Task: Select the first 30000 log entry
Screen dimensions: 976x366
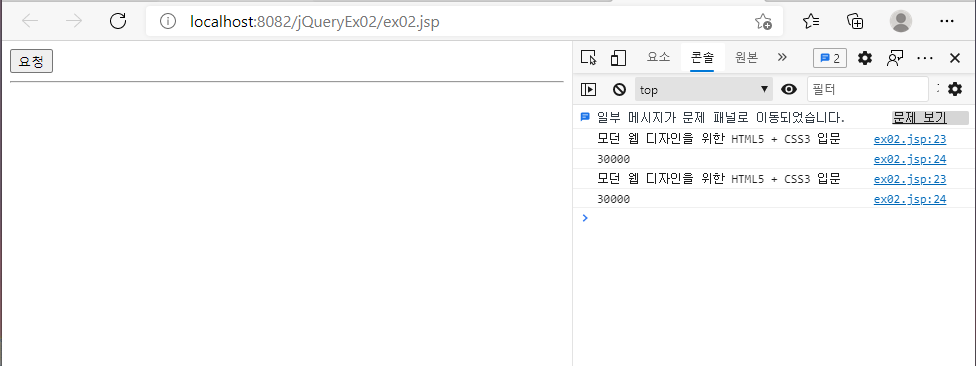Action: click(613, 159)
